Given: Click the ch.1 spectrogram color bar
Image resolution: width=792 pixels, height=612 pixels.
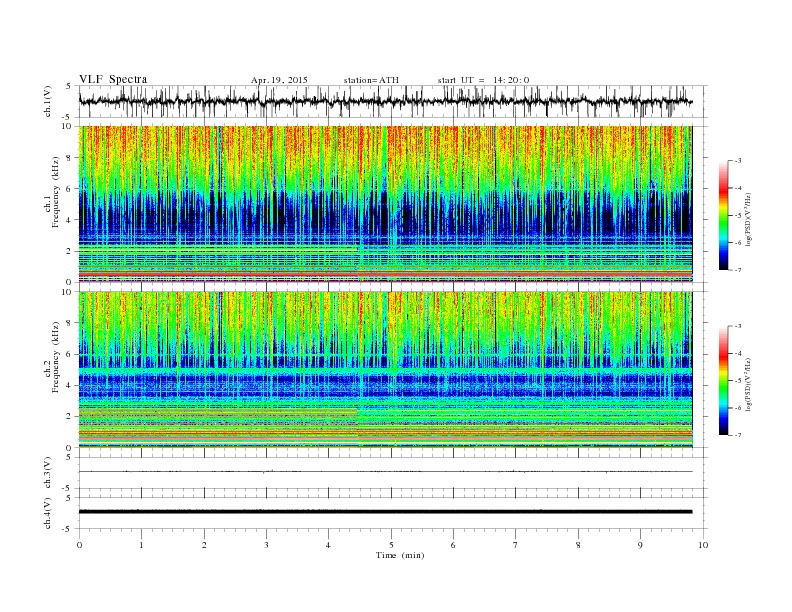Looking at the screenshot, I should coord(723,216).
